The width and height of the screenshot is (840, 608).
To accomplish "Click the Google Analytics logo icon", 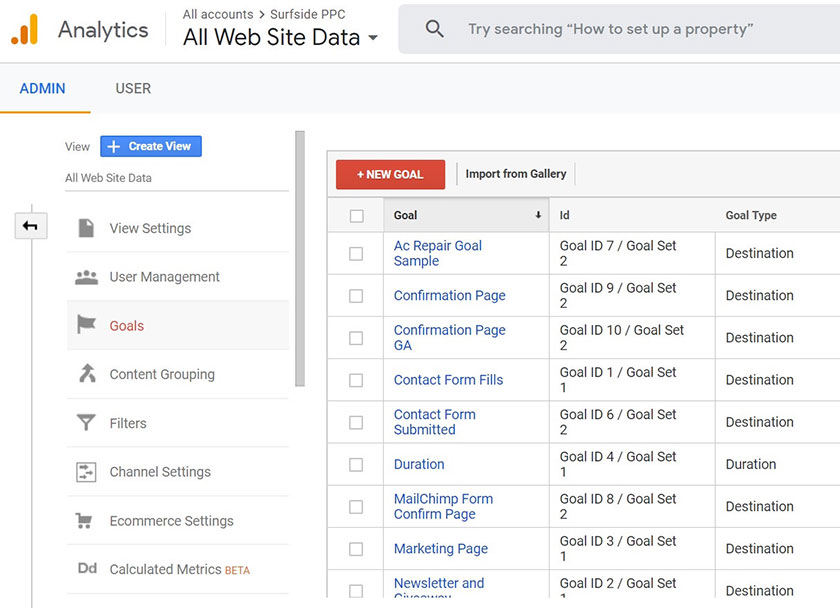I will pos(24,30).
